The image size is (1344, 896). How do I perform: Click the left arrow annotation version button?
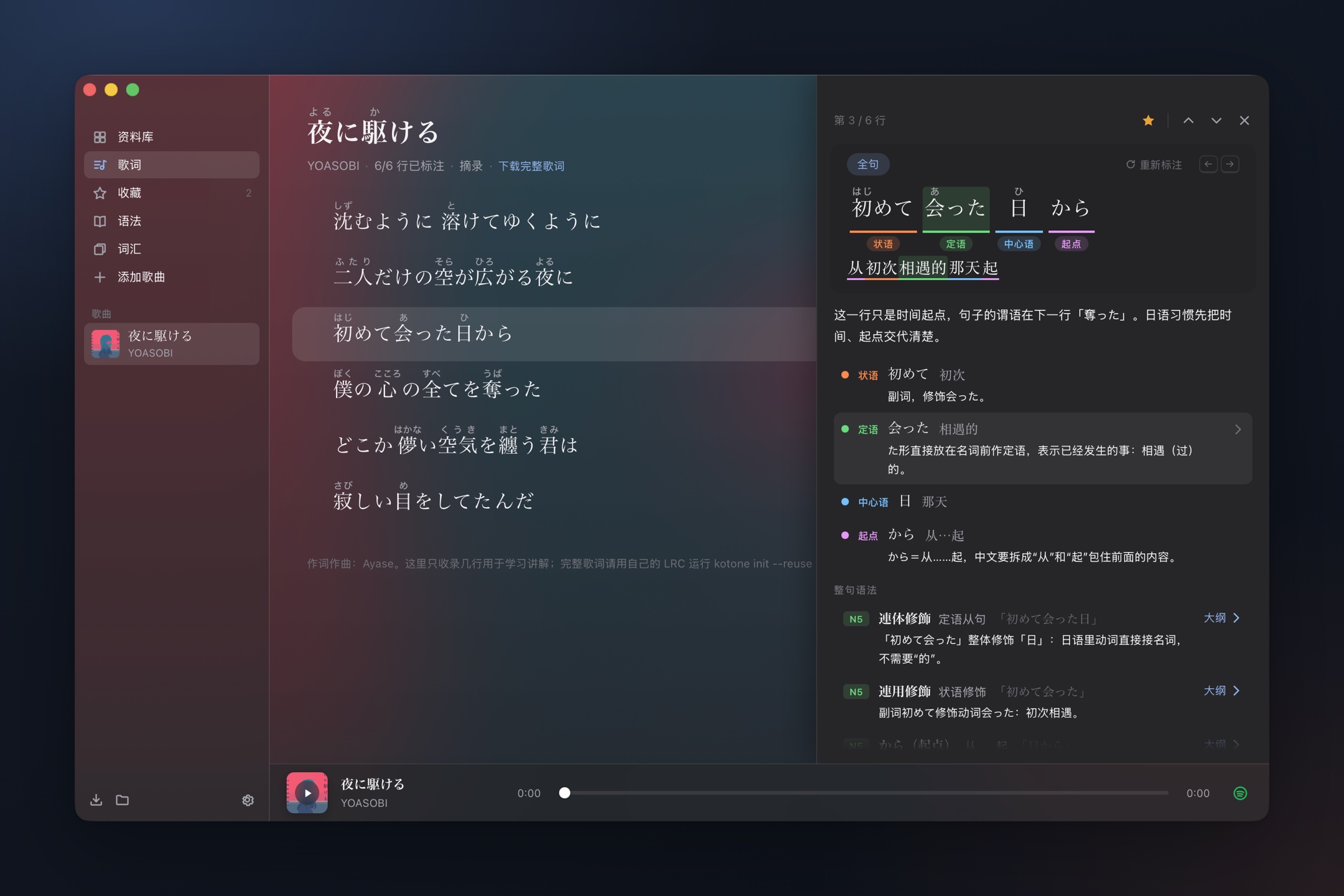click(x=1208, y=164)
